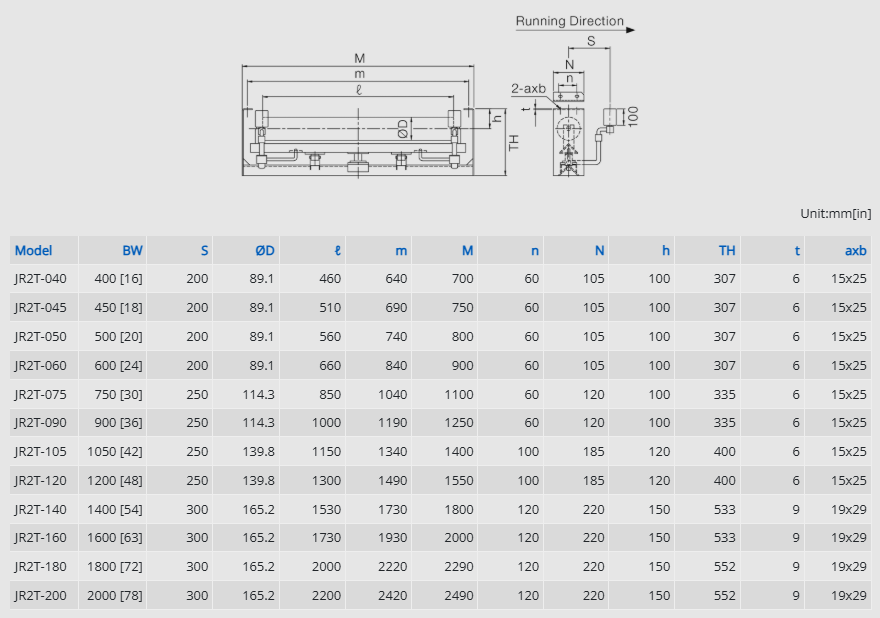Click the Model column header

[33, 250]
